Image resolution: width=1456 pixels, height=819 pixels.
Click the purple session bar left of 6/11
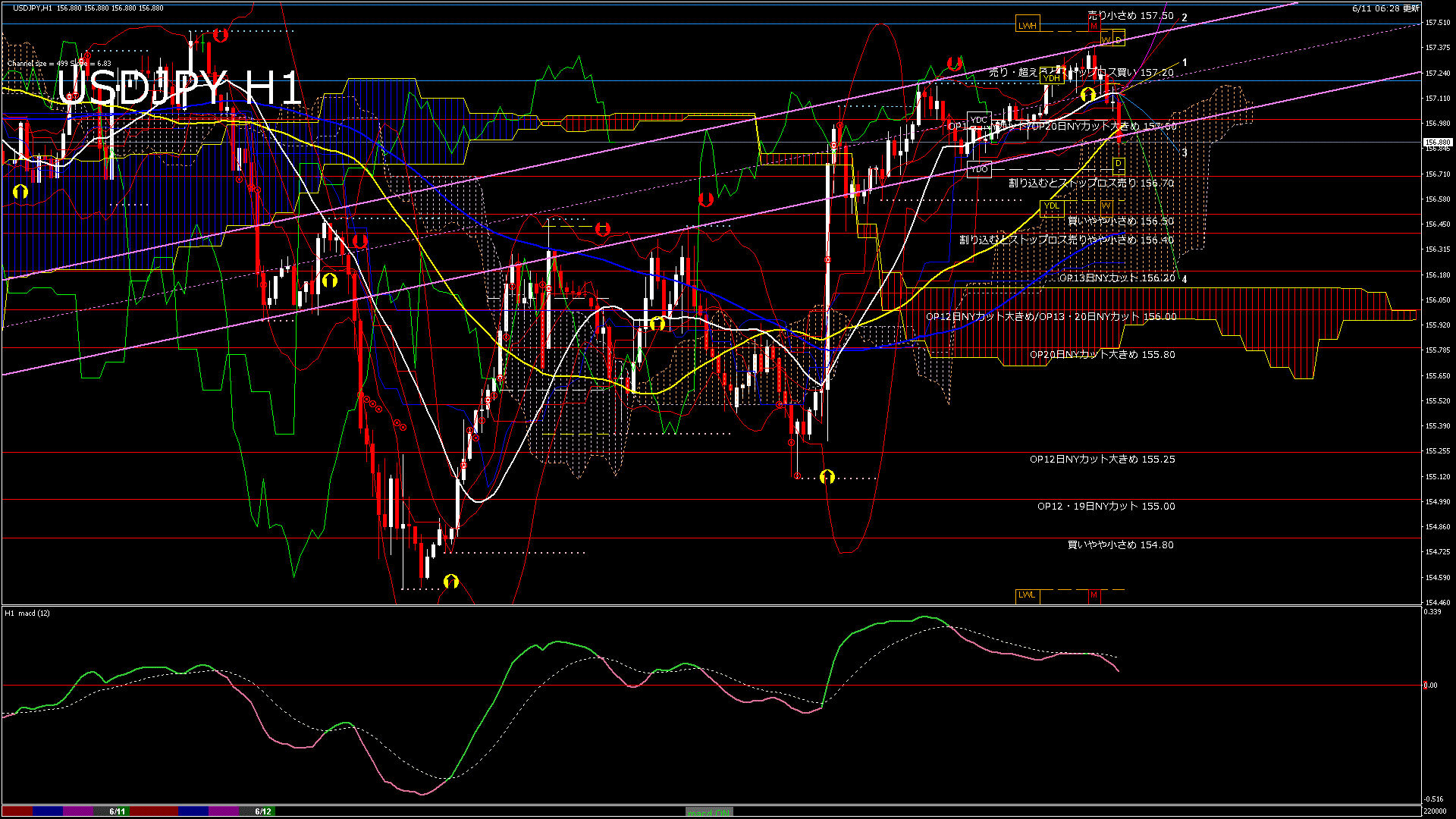point(77,811)
